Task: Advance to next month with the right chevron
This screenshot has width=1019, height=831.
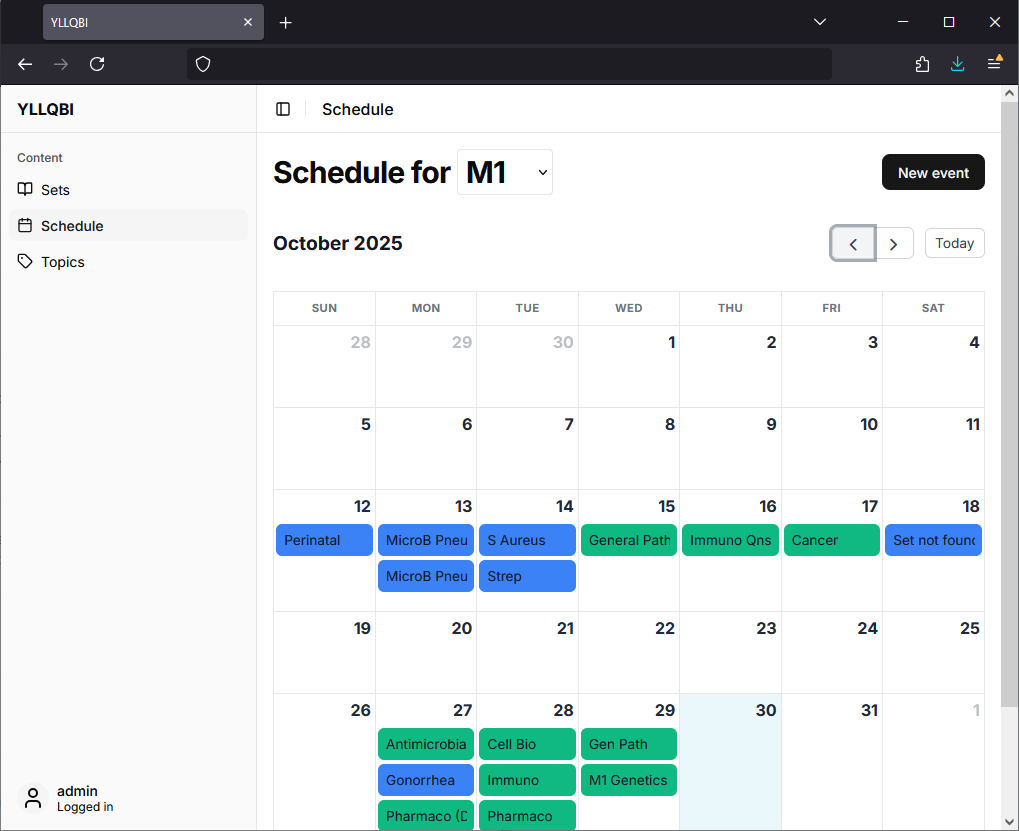Action: 894,243
